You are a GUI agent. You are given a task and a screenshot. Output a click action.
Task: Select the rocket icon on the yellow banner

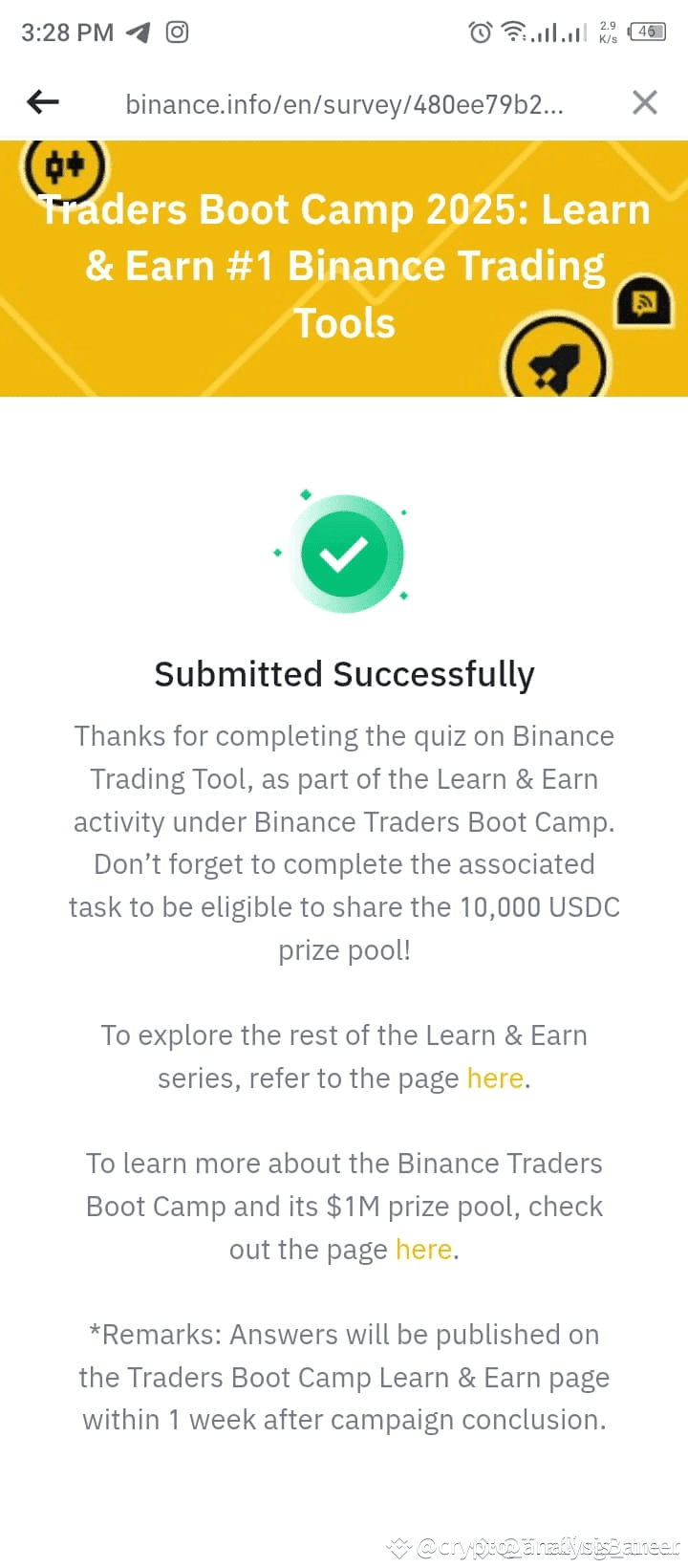click(557, 360)
